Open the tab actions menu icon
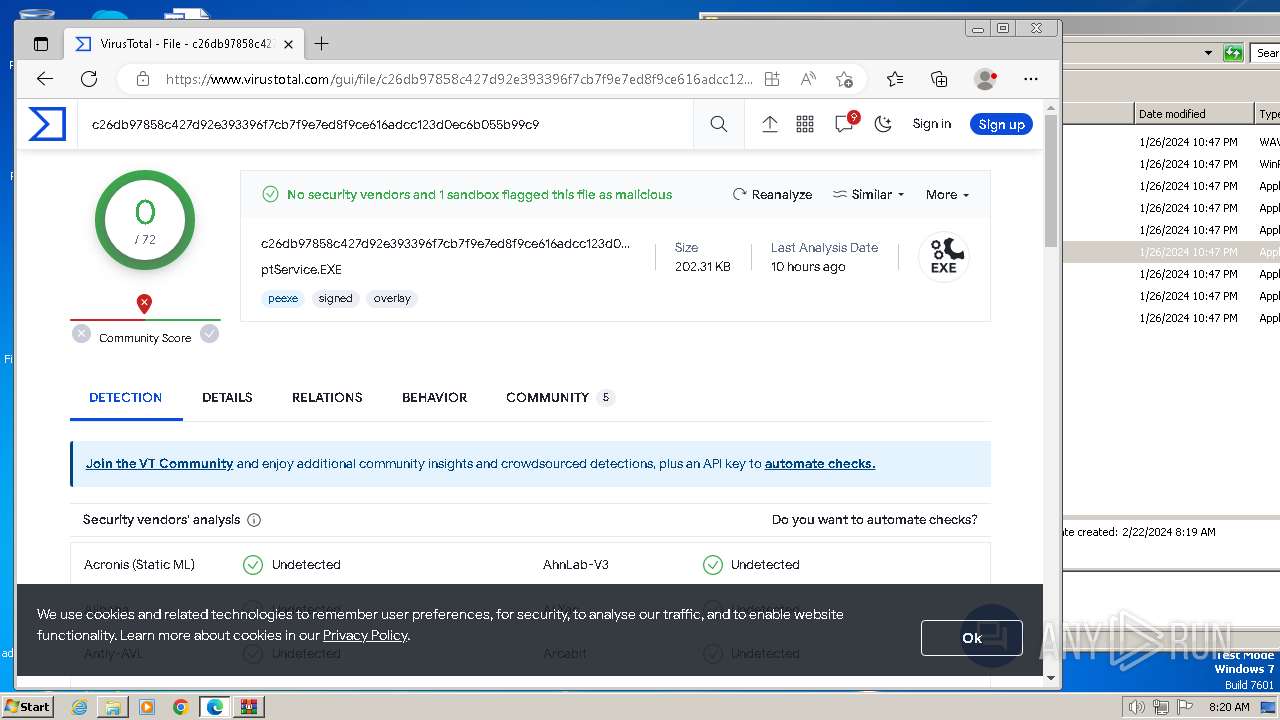The image size is (1280, 720). click(41, 44)
